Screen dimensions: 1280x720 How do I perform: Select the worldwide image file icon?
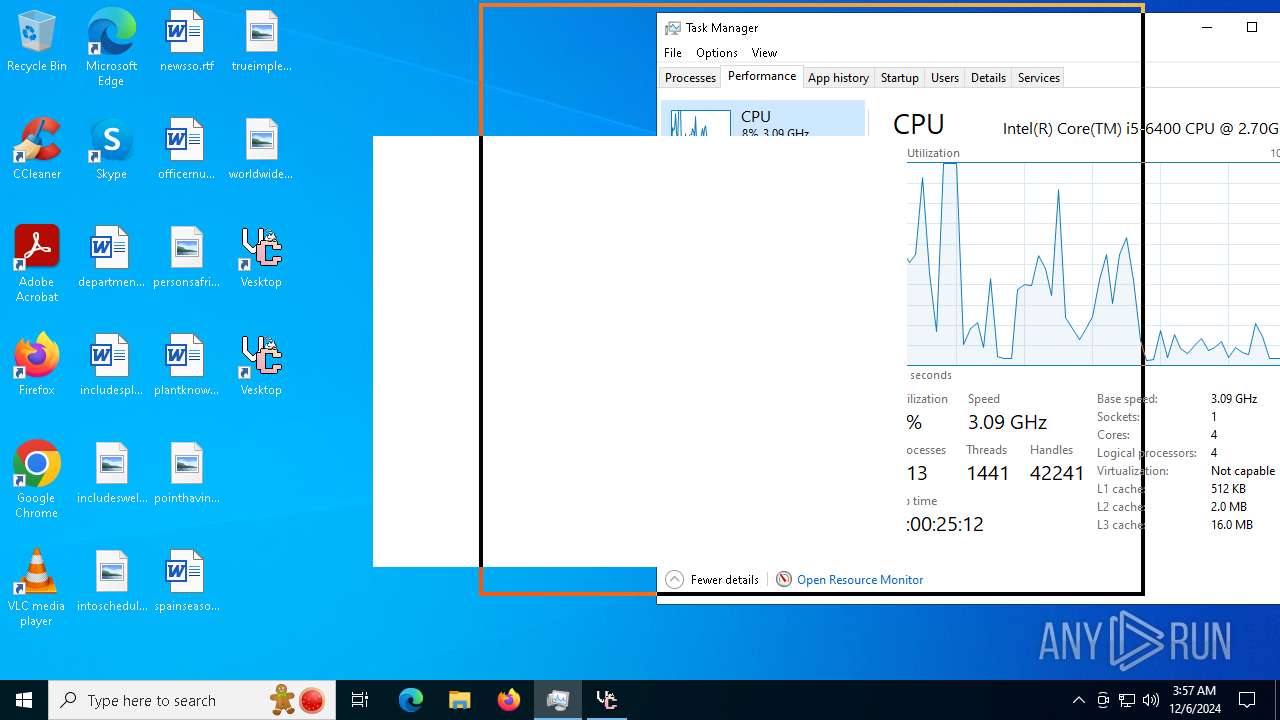click(x=261, y=150)
